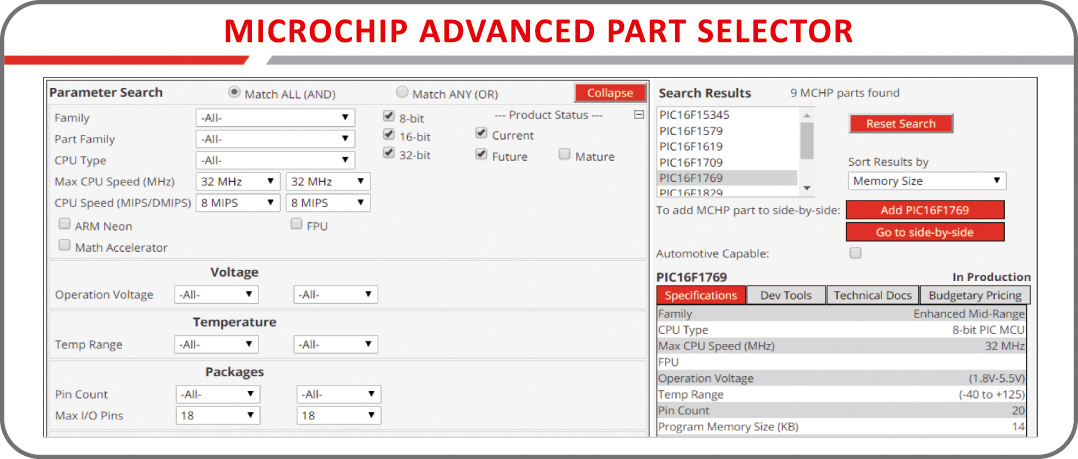The width and height of the screenshot is (1078, 459).
Task: Select Match ANY (OR) radio button
Action: point(402,92)
